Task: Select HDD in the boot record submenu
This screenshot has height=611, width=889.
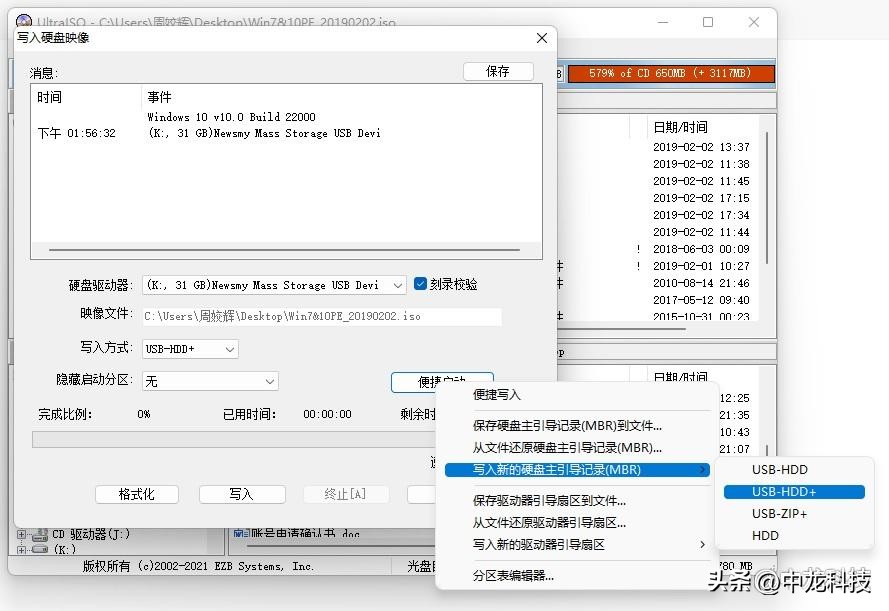Action: 765,535
